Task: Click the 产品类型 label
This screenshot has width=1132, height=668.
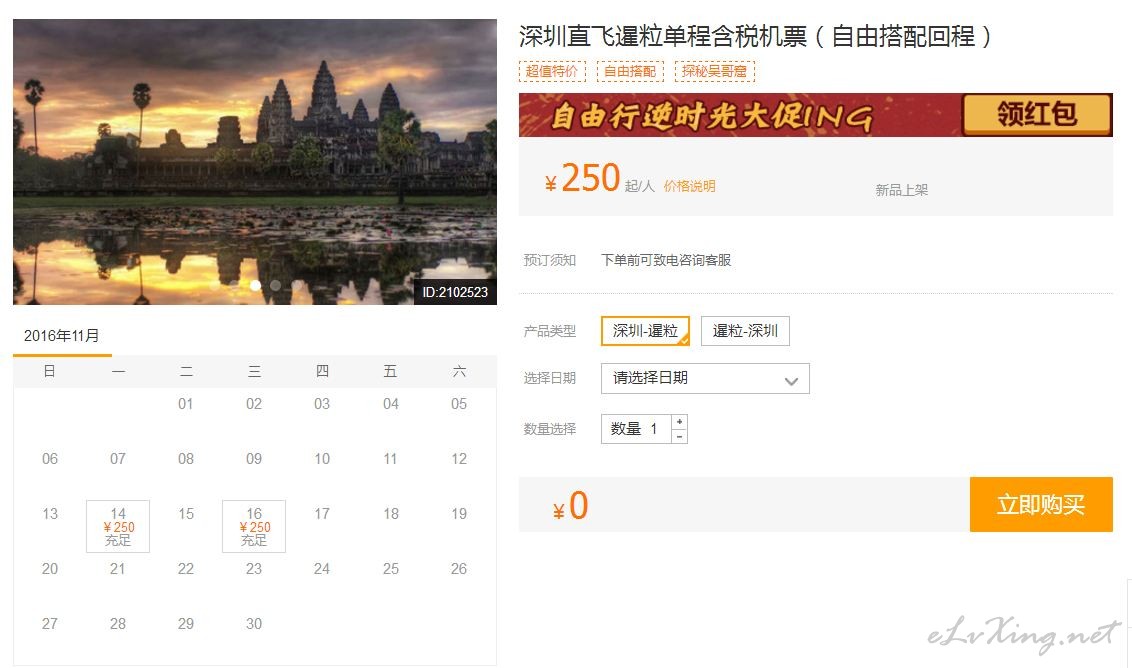Action: [x=549, y=331]
